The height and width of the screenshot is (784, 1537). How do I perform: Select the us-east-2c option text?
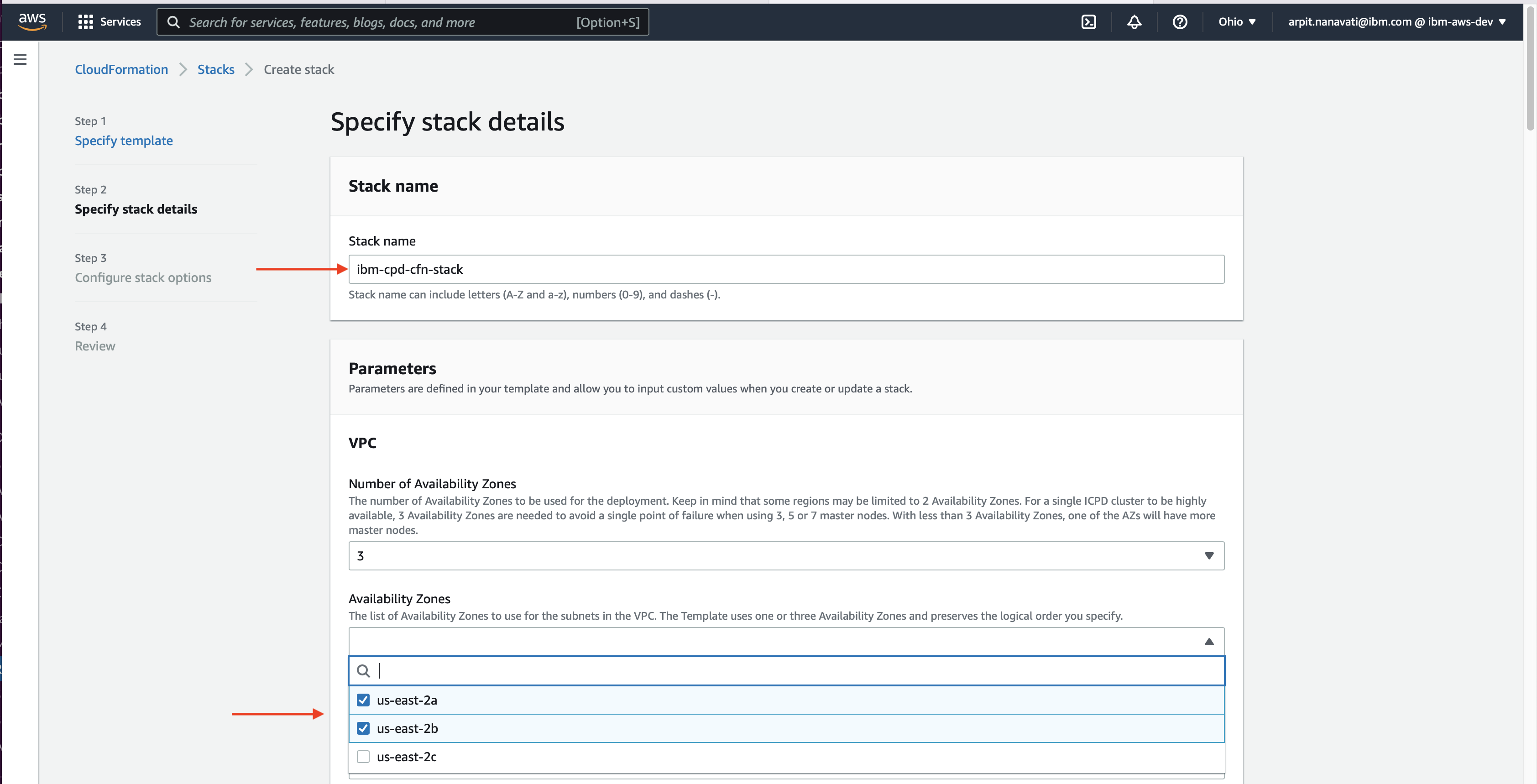click(406, 757)
